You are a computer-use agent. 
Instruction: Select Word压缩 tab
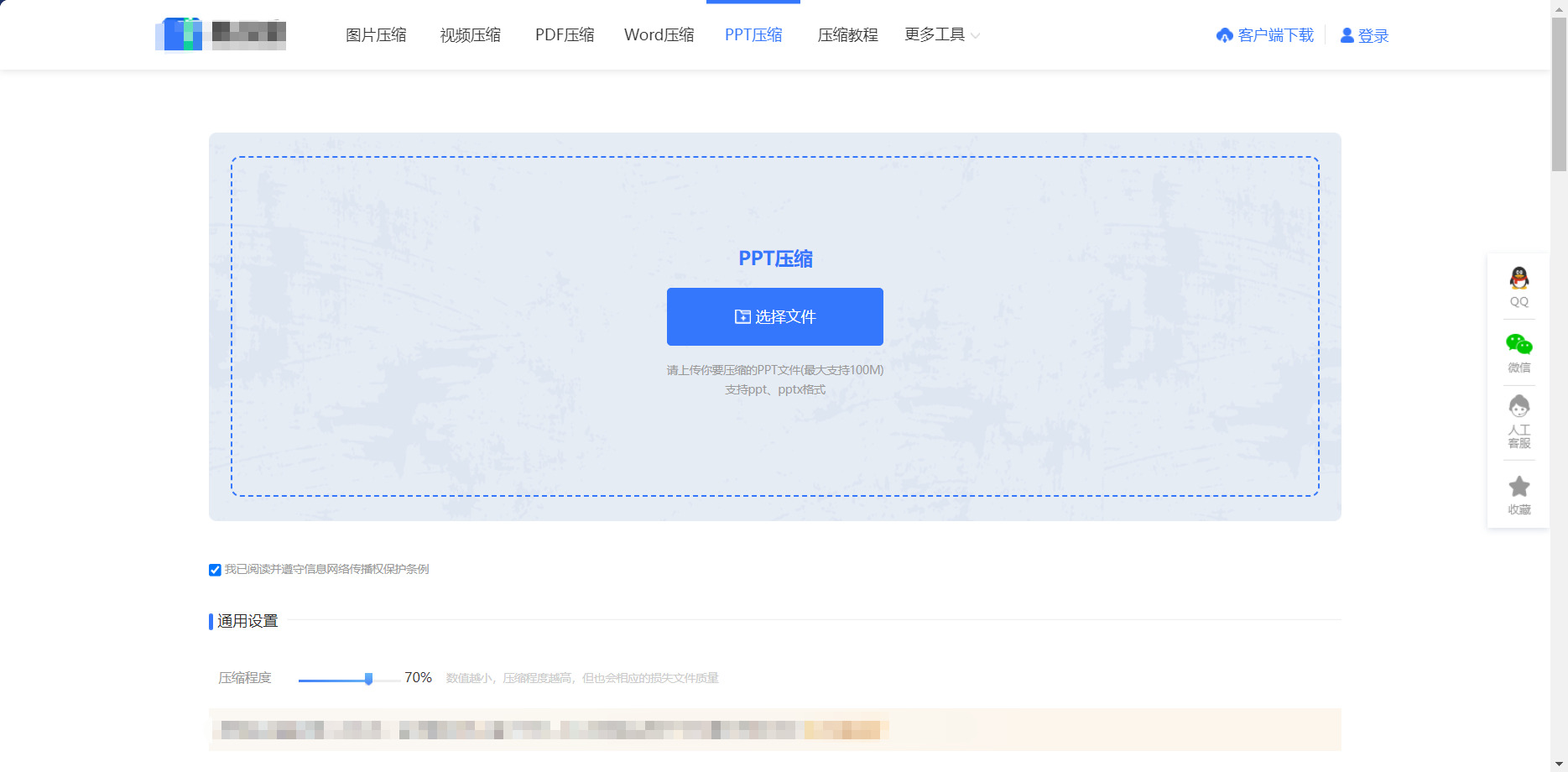(659, 34)
